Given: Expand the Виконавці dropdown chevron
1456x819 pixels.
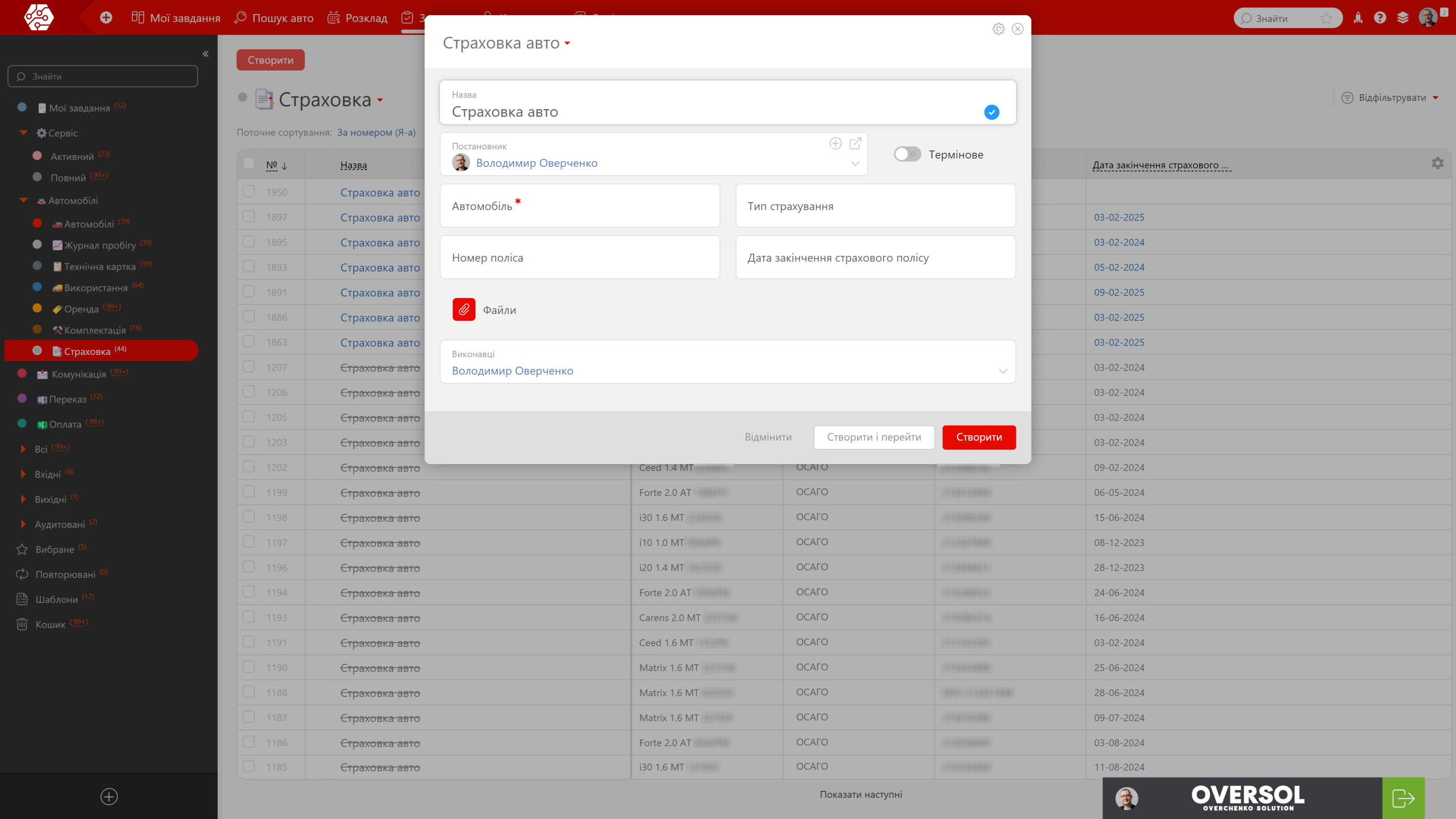Looking at the screenshot, I should pos(1004,371).
